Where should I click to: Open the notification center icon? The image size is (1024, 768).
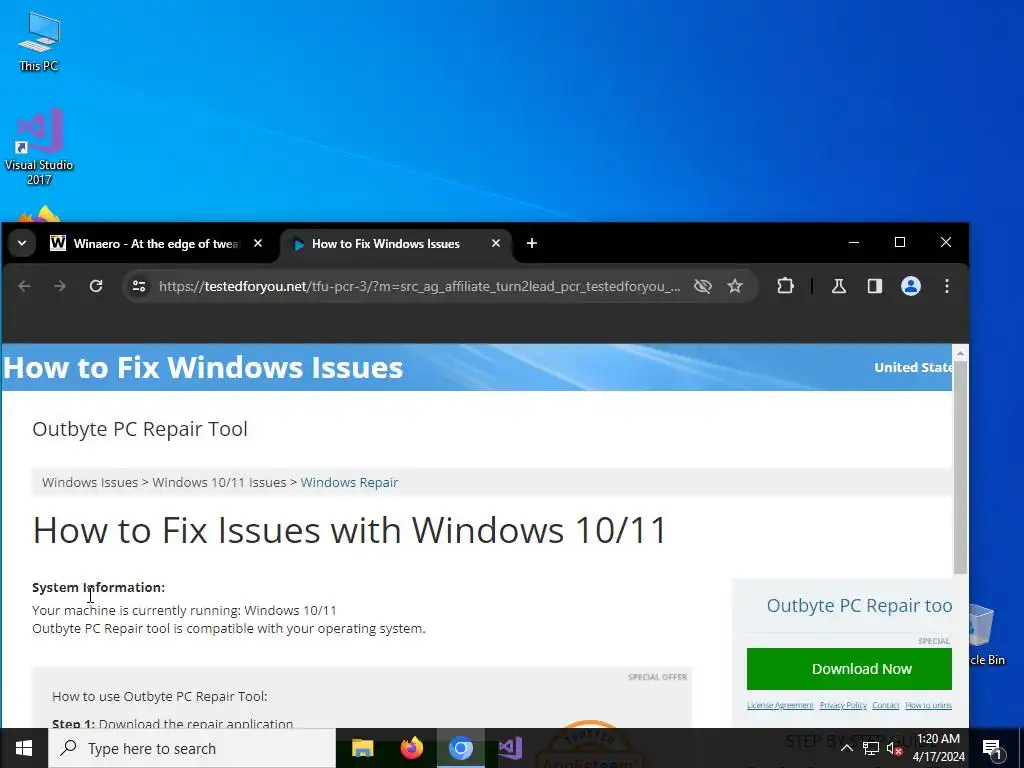992,748
